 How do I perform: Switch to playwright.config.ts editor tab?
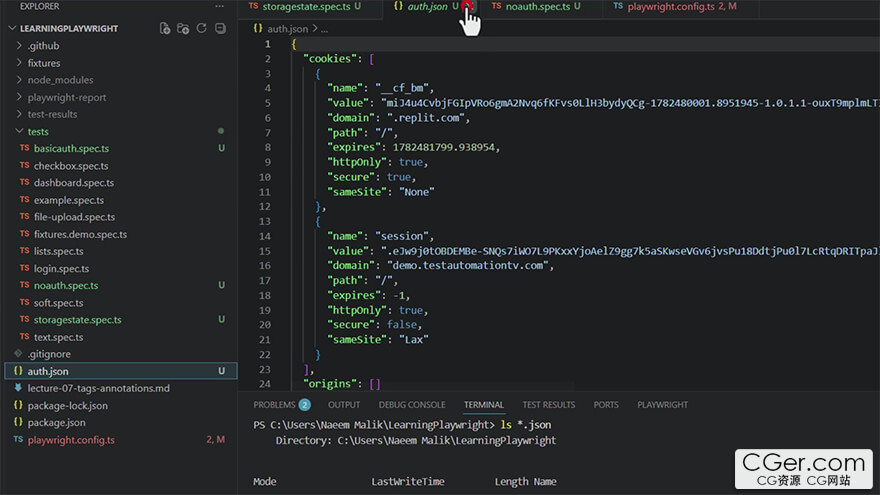pyautogui.click(x=671, y=7)
